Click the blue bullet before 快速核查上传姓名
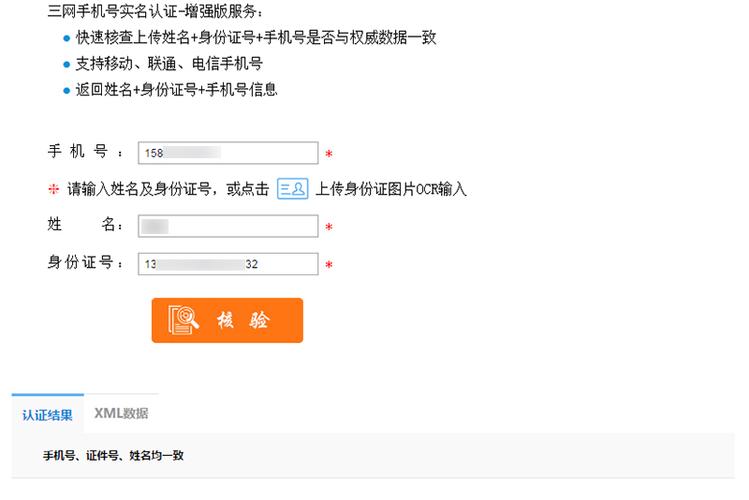Viewport: 749px width, 500px height. pos(66,39)
